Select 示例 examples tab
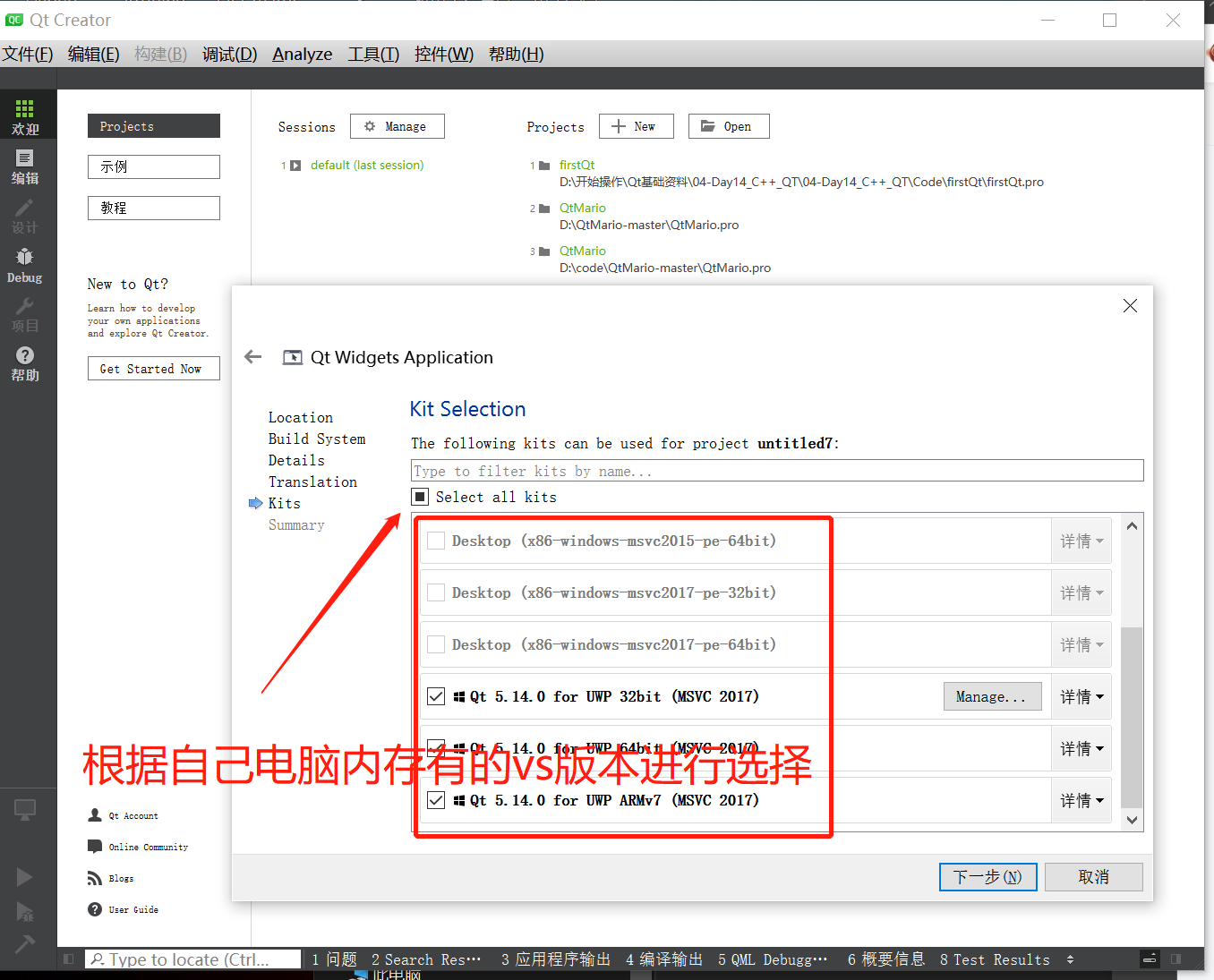1214x980 pixels. point(153,166)
